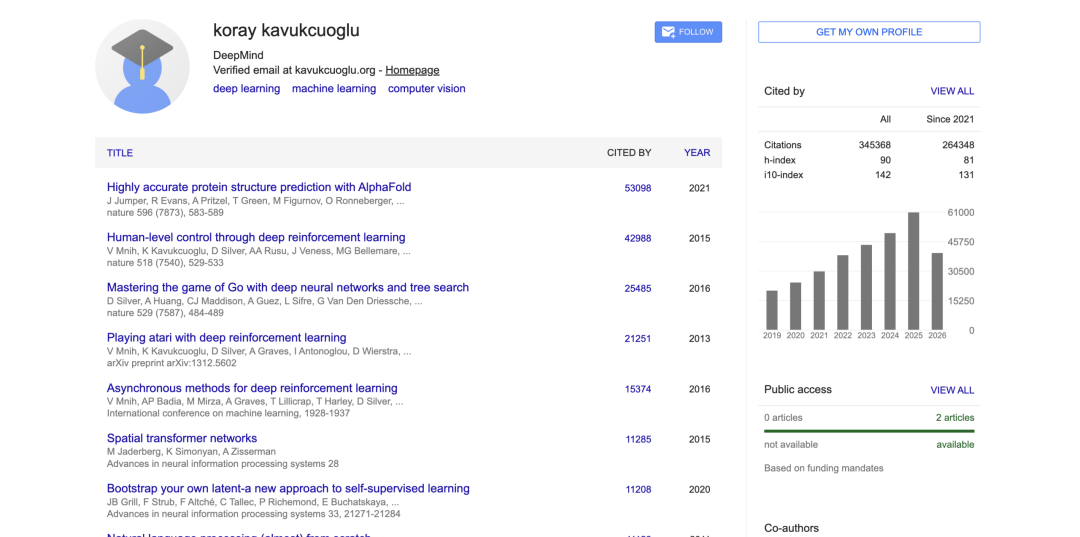
Task: Open Human-level control through deep reinforcement learning
Action: coord(256,237)
